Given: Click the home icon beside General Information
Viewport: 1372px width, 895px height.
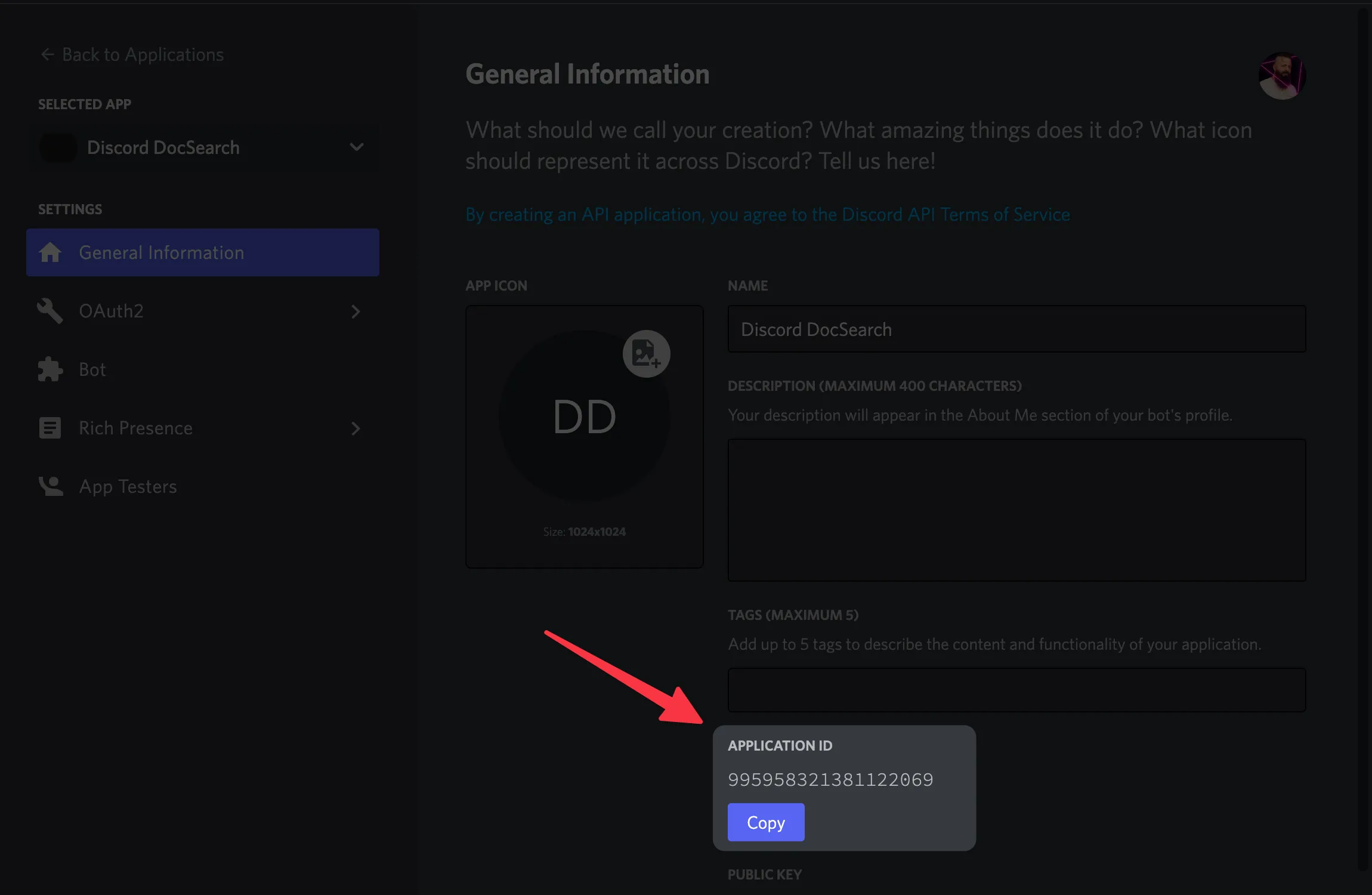Looking at the screenshot, I should pyautogui.click(x=50, y=252).
